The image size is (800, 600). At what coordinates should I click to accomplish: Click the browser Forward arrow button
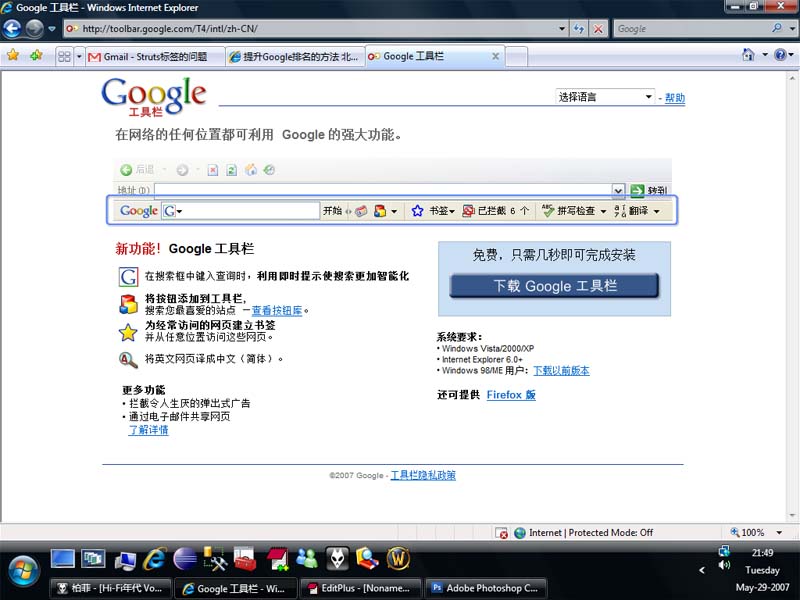(34, 29)
